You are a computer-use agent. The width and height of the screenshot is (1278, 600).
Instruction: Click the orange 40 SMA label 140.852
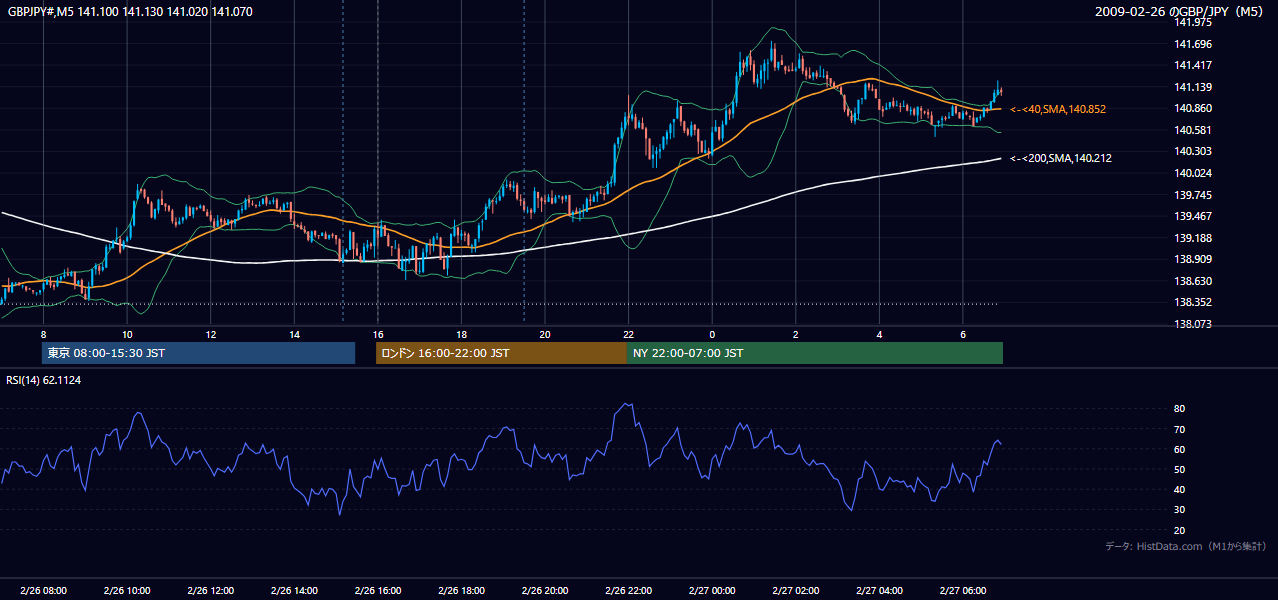(x=1058, y=109)
